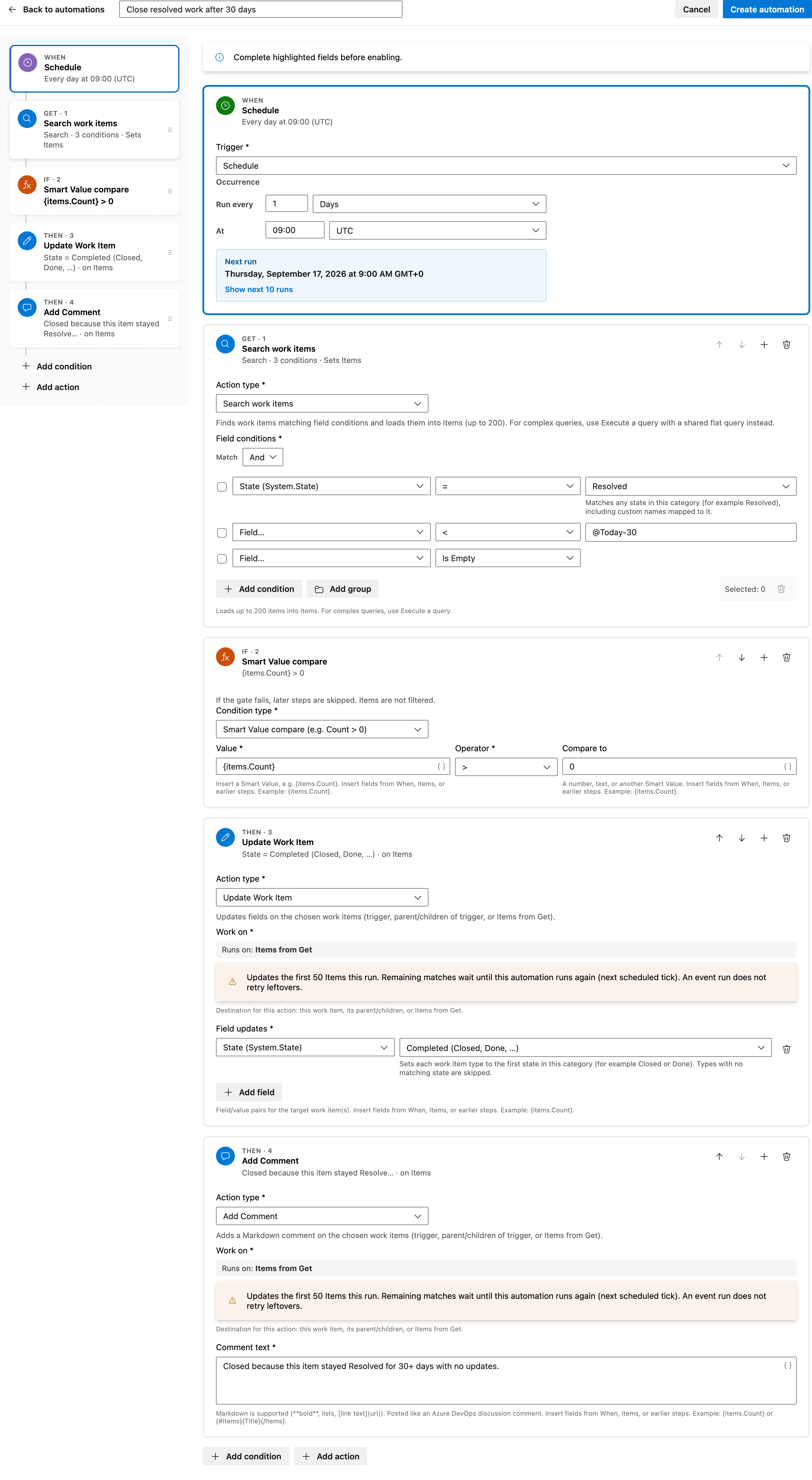Click the automation name text field
This screenshot has width=812, height=1480.
(x=260, y=9)
